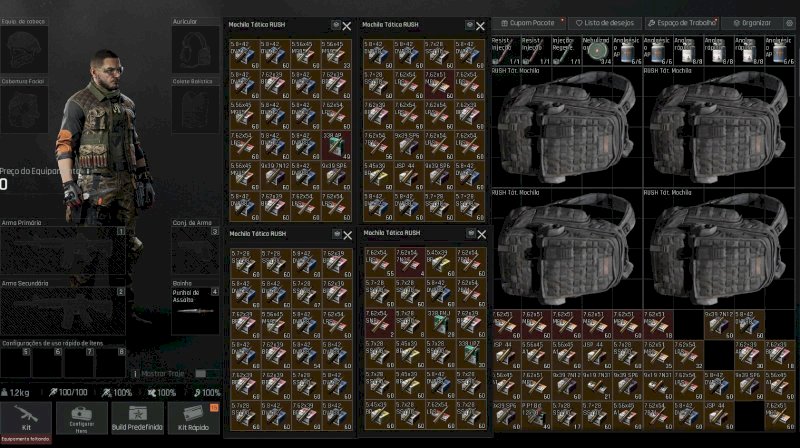Select the Equip. de cabeça helmet slot
800x448 pixels.
point(24,49)
